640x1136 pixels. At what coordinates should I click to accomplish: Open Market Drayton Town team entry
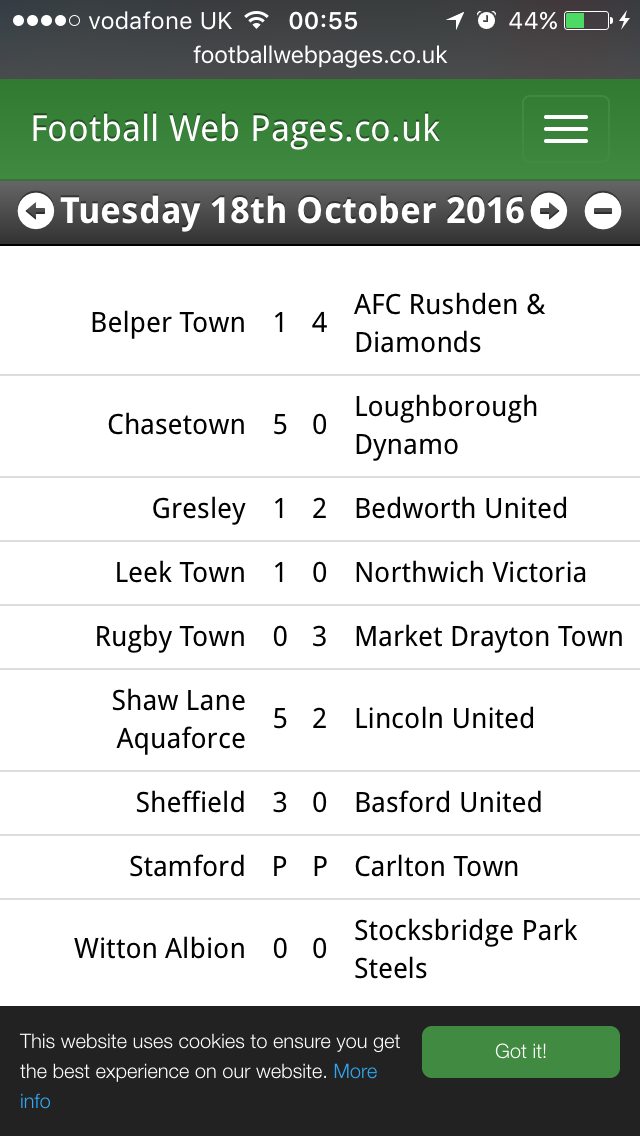point(488,637)
